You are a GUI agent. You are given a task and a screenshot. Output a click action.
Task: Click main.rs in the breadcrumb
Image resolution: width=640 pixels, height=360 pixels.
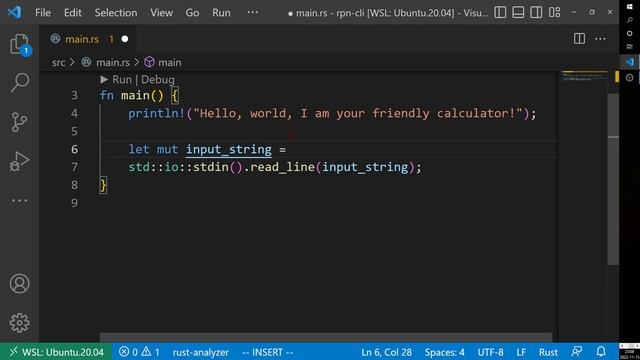(x=113, y=62)
